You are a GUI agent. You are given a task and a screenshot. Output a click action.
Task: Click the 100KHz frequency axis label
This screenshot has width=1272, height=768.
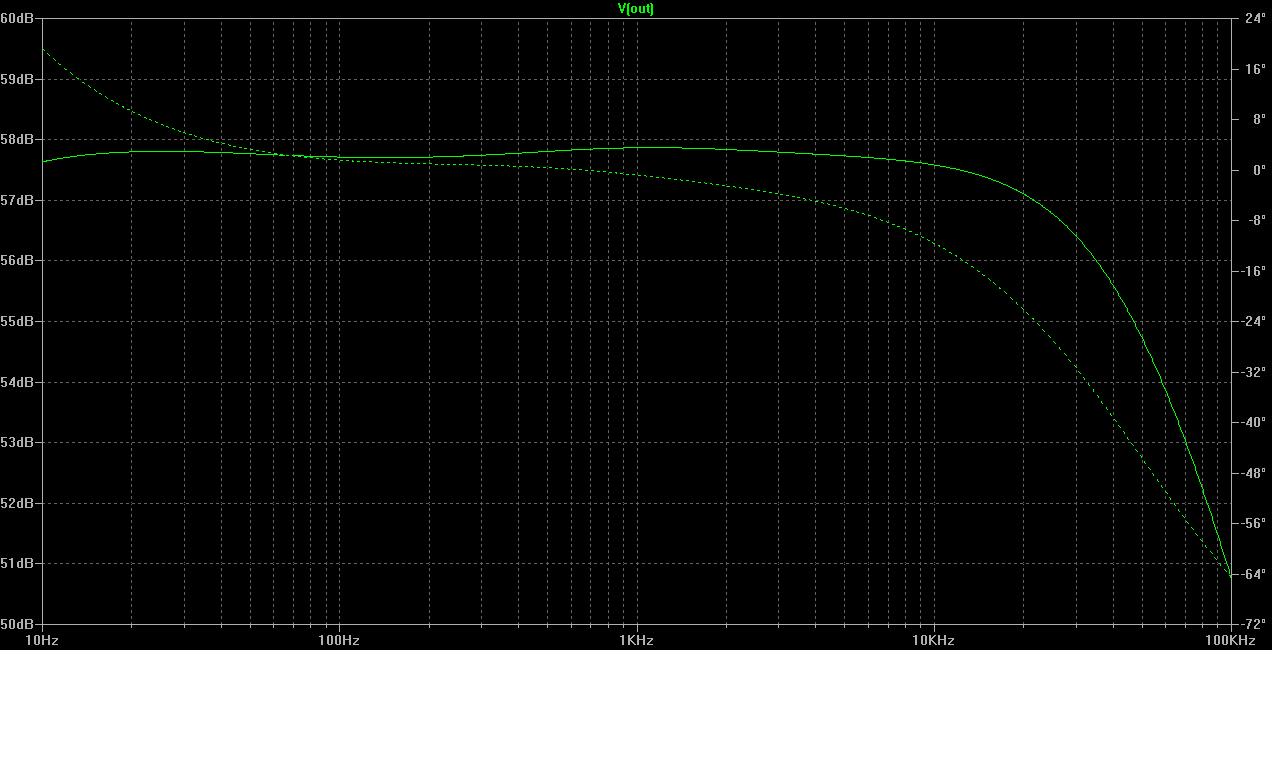1229,640
